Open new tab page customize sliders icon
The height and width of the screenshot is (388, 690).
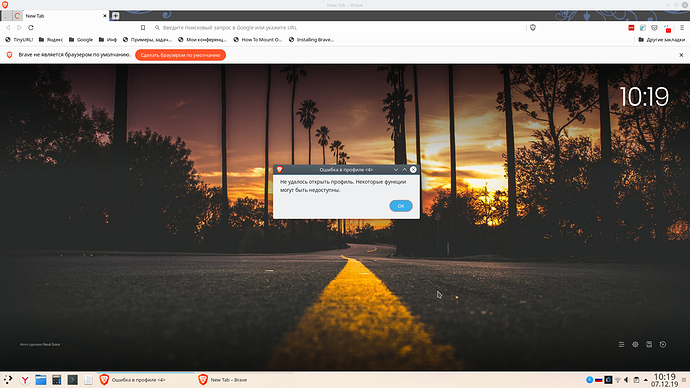pyautogui.click(x=621, y=344)
